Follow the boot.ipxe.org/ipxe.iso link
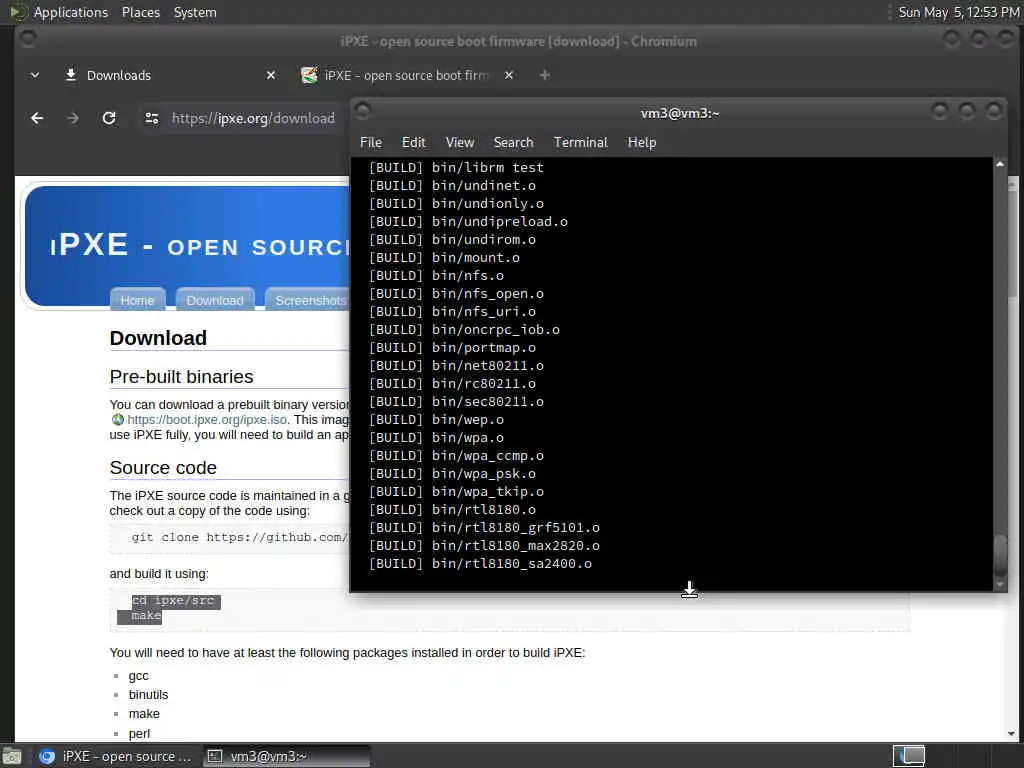This screenshot has width=1024, height=768. (207, 419)
